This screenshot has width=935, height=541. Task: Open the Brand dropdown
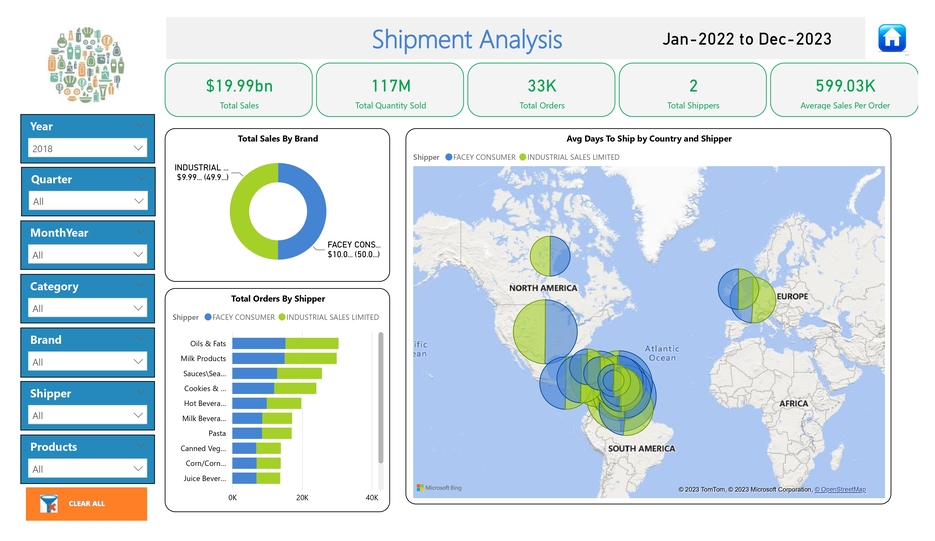[x=139, y=362]
